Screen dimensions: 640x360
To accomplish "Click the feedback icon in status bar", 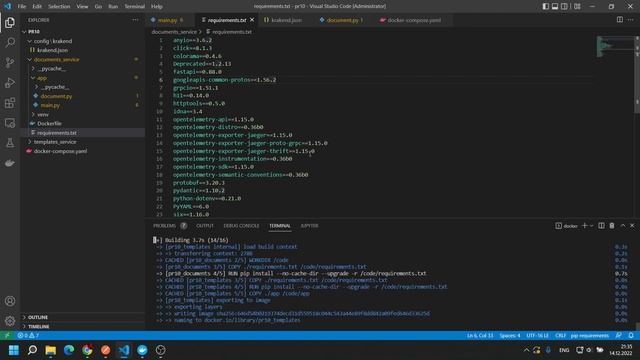I will click(619, 336).
